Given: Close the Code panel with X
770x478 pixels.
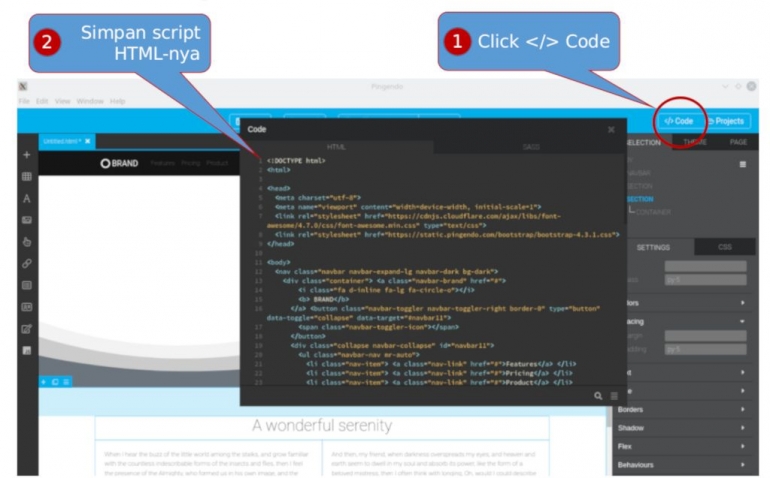Looking at the screenshot, I should (611, 129).
